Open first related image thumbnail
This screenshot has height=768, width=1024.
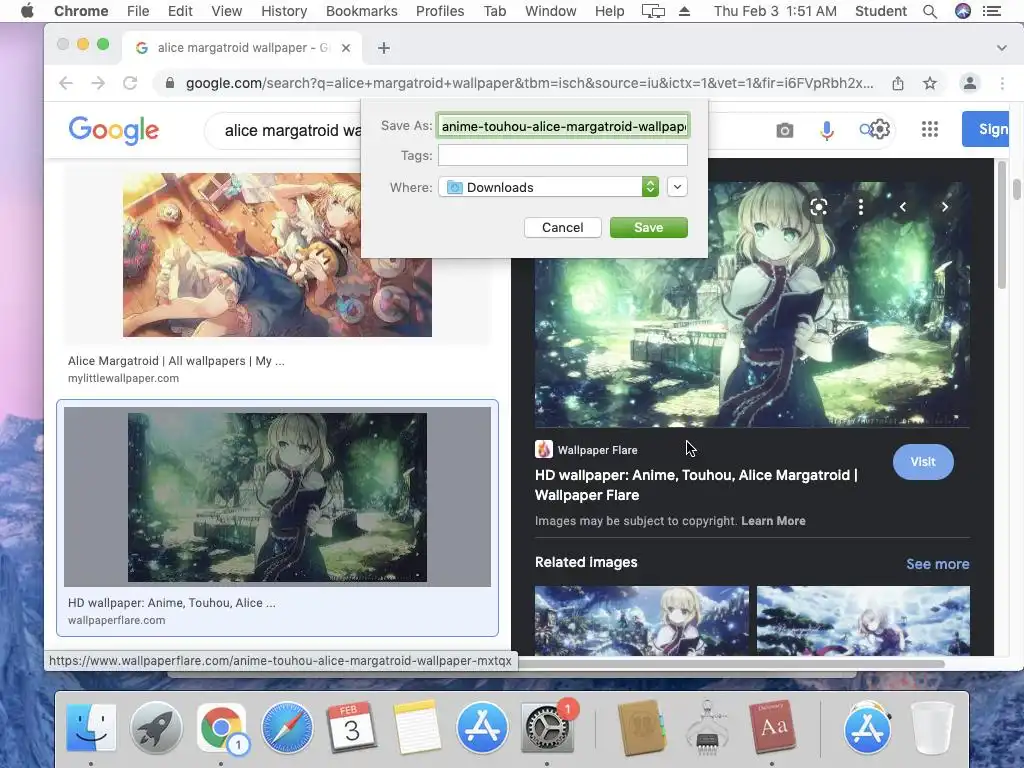(642, 620)
